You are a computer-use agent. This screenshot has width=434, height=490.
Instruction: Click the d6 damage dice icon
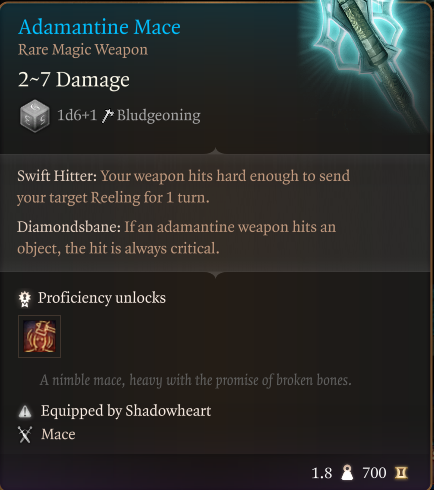click(x=35, y=116)
